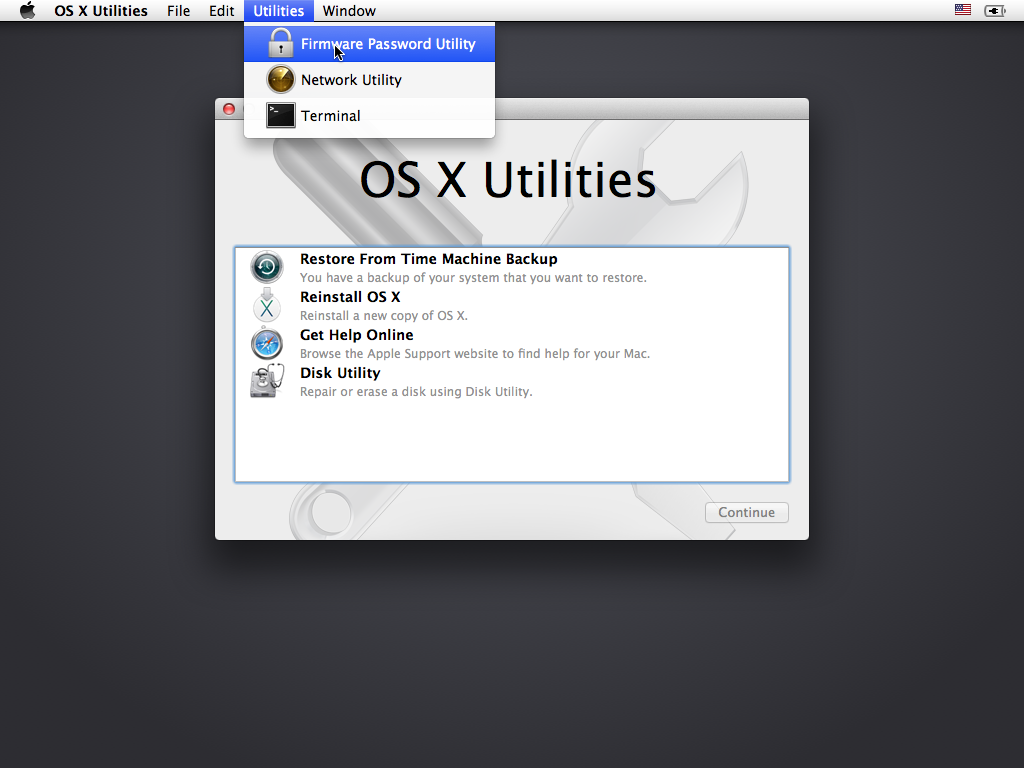Open the Apple menu logo

(x=28, y=11)
